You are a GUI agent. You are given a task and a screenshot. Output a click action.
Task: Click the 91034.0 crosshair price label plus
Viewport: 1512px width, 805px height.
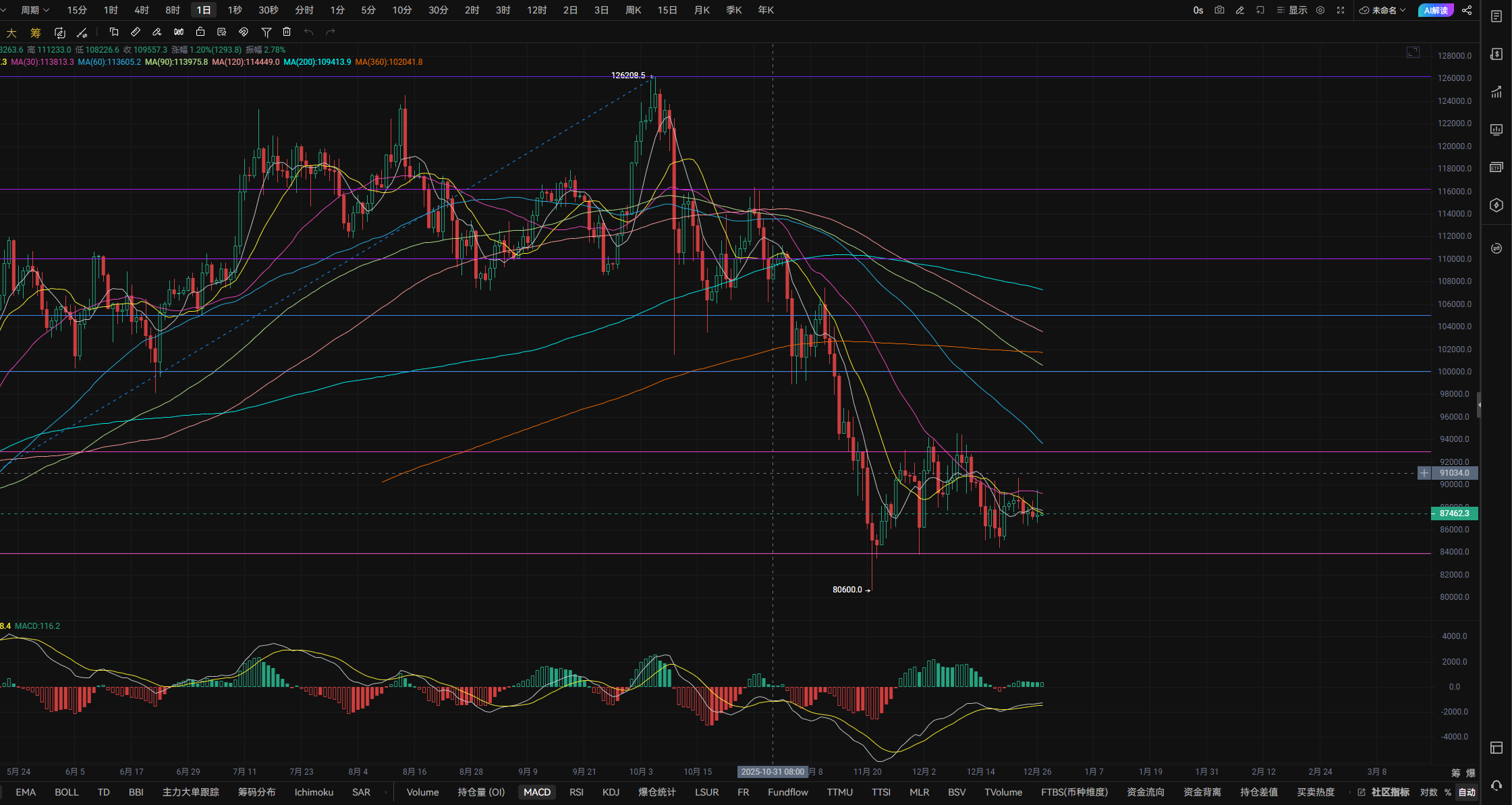click(x=1424, y=473)
